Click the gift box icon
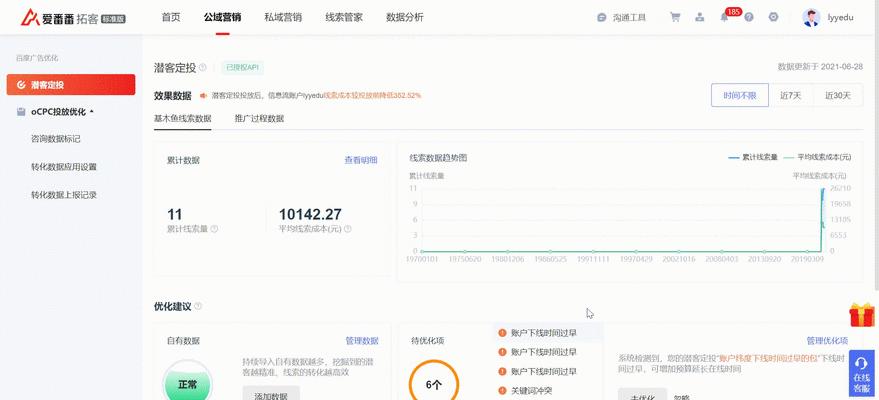The width and height of the screenshot is (879, 400). 861,316
